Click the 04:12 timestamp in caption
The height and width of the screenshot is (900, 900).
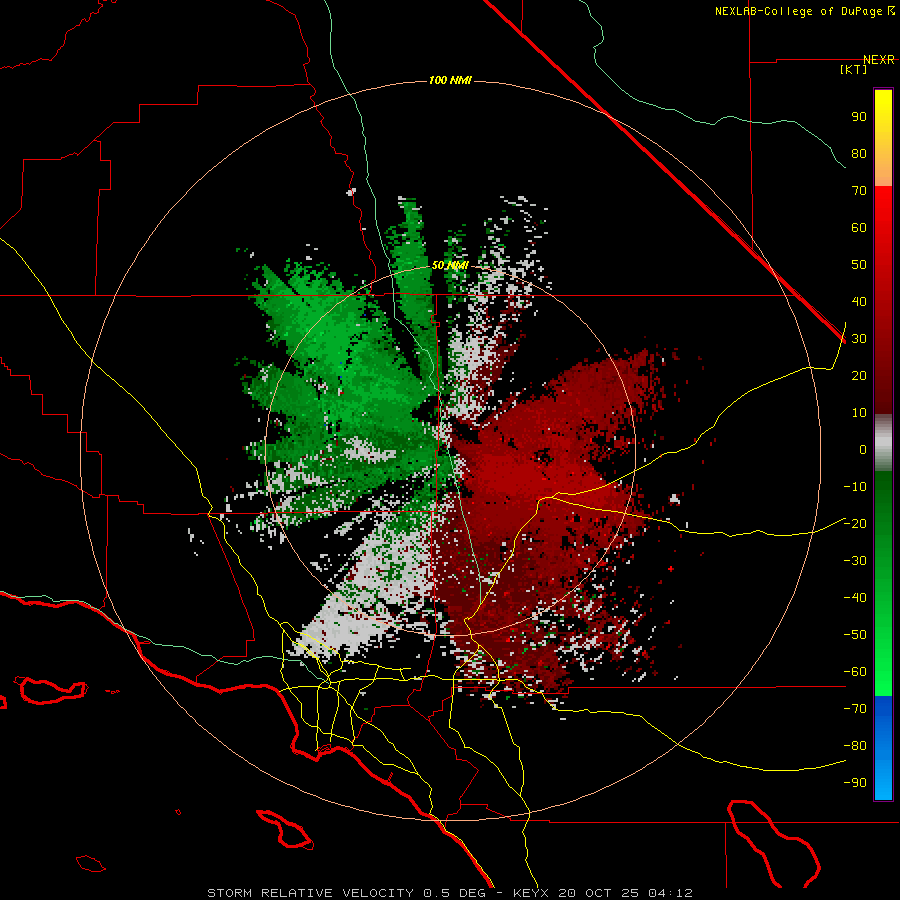670,893
